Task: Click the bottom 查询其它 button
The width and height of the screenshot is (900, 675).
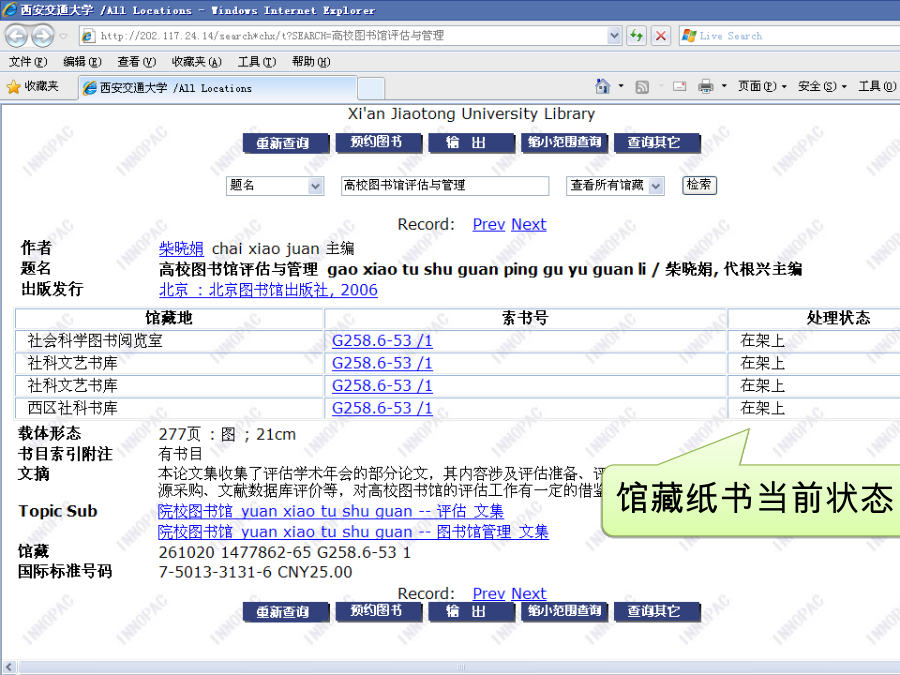Action: pyautogui.click(x=657, y=612)
